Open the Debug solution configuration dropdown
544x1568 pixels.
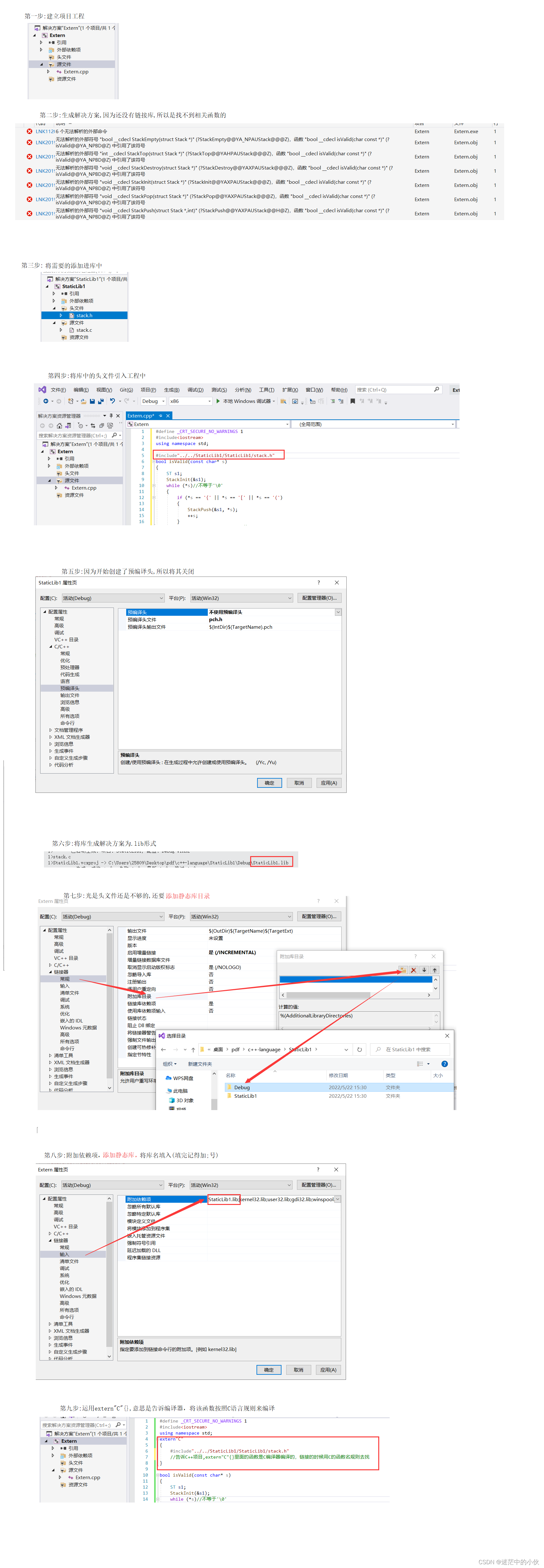click(153, 401)
